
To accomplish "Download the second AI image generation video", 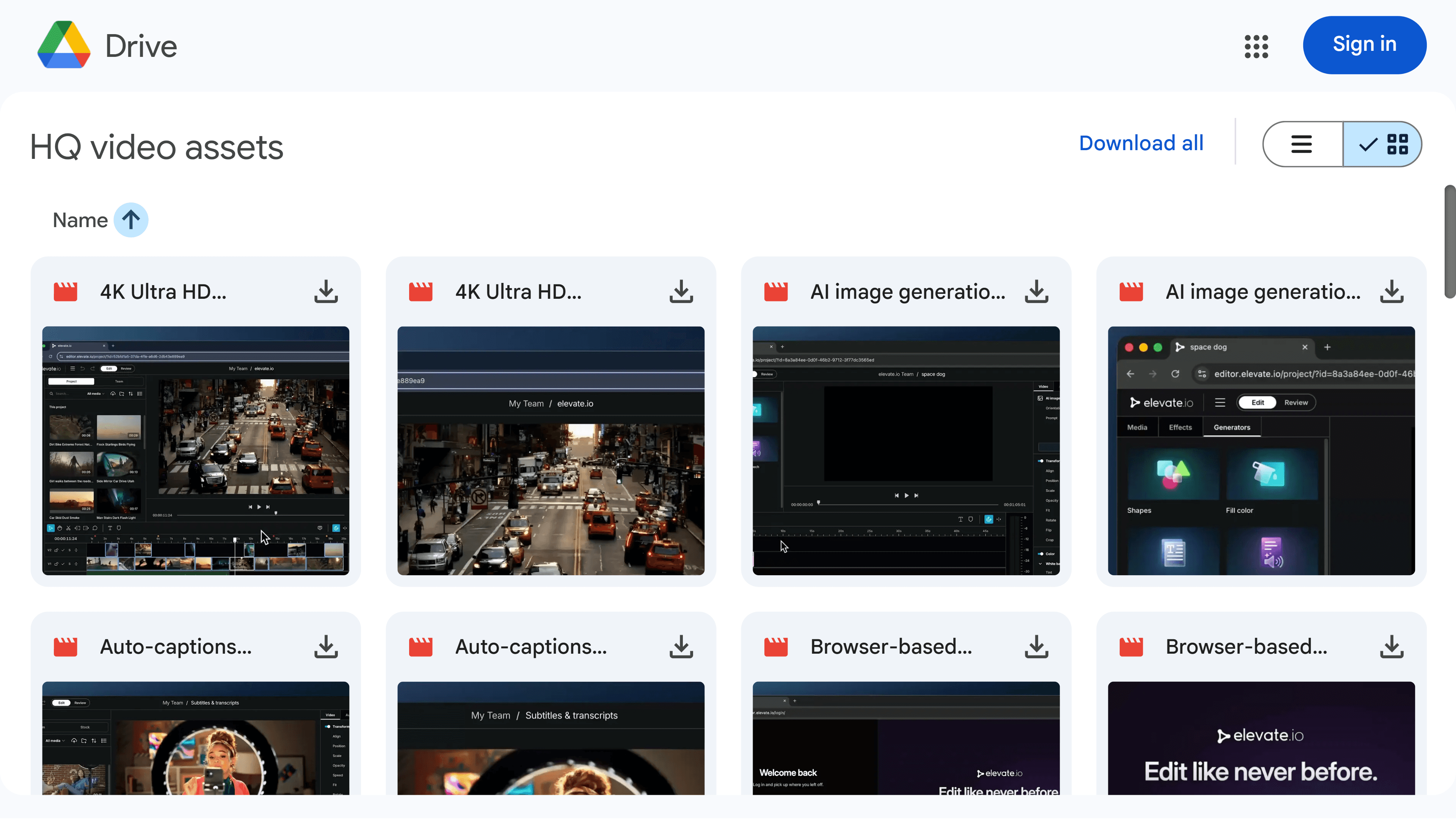I will point(1391,292).
